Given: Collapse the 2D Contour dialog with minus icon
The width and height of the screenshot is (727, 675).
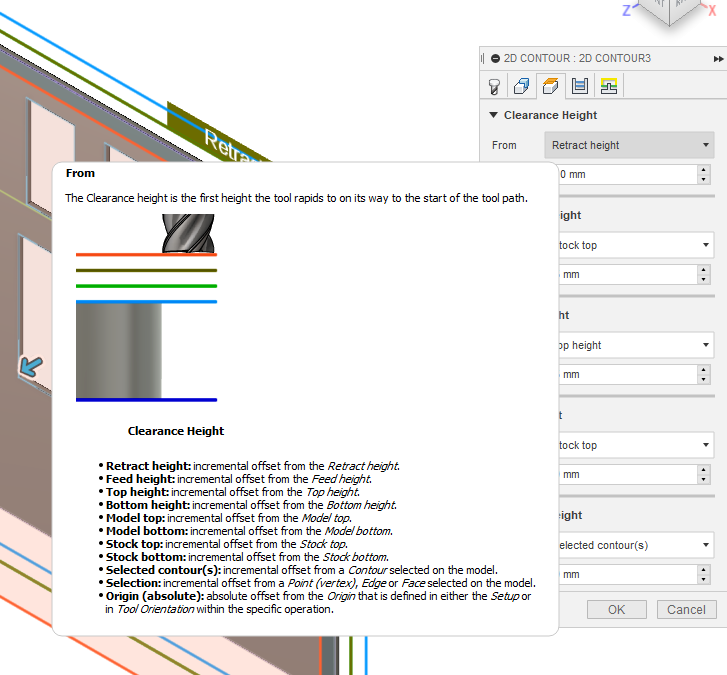Looking at the screenshot, I should pyautogui.click(x=495, y=59).
